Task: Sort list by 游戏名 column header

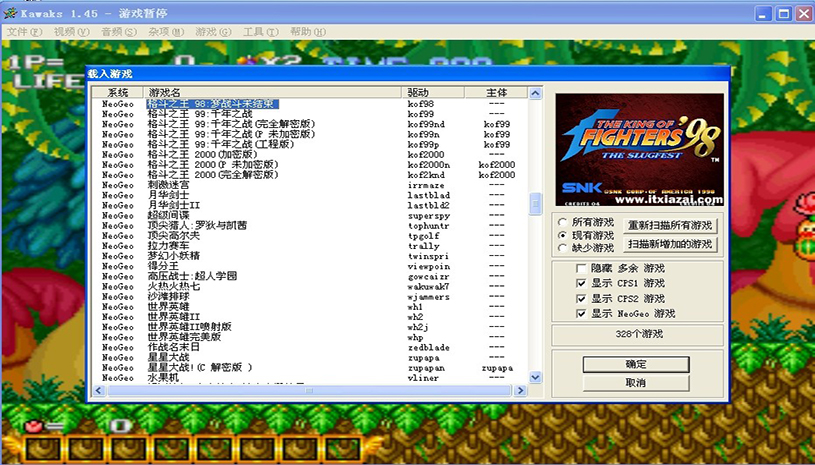Action: [x=270, y=92]
